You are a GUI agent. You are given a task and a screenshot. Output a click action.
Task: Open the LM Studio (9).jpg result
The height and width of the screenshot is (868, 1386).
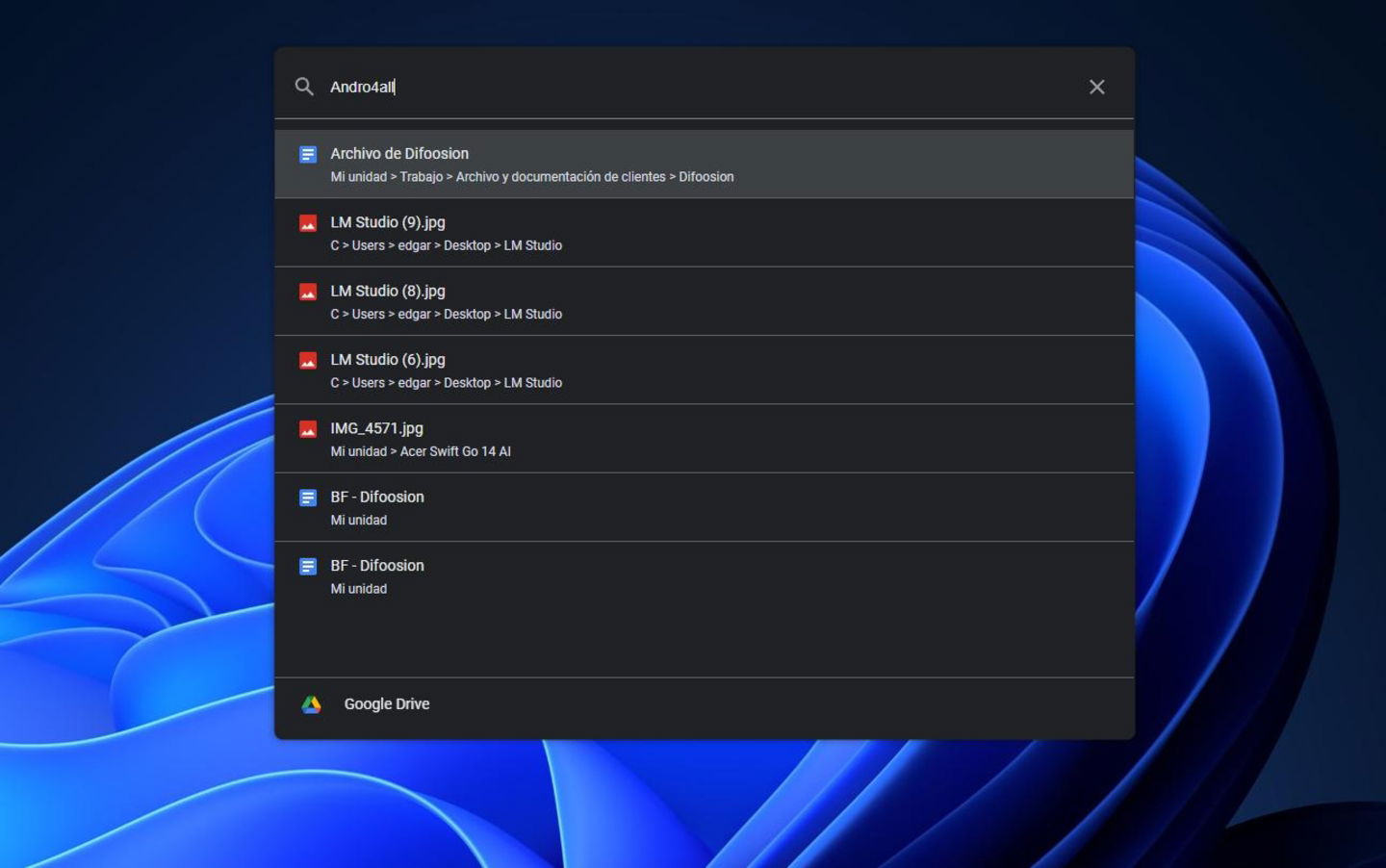point(705,233)
